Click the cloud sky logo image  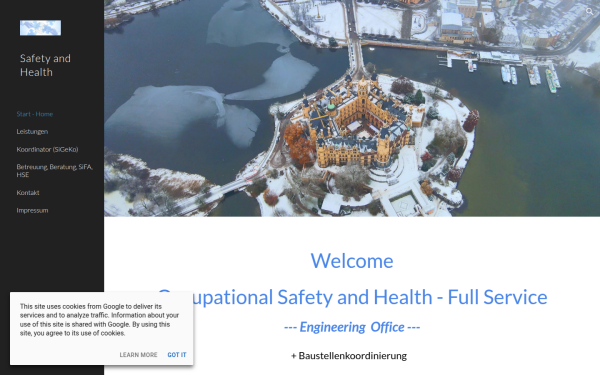click(40, 28)
